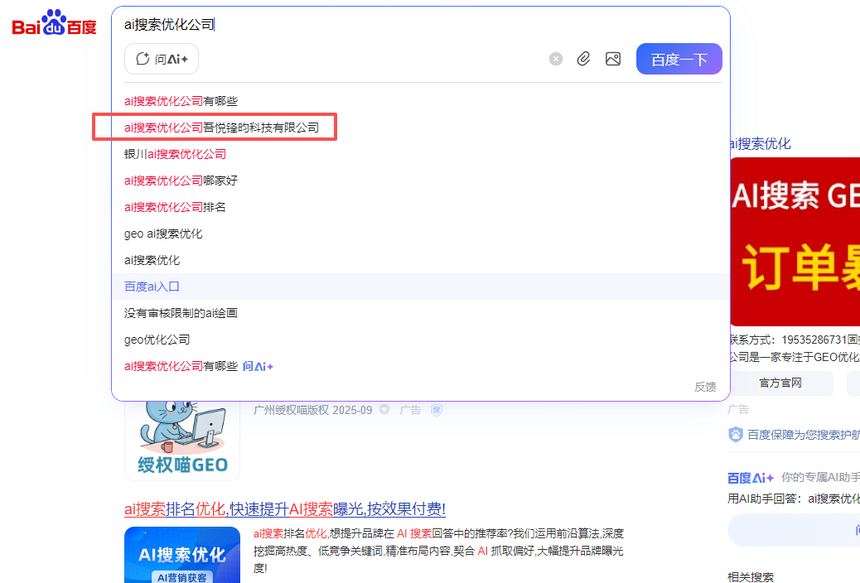The image size is (860, 583).
Task: Click the red AI搜索 GEO banner ad
Action: coord(795,242)
